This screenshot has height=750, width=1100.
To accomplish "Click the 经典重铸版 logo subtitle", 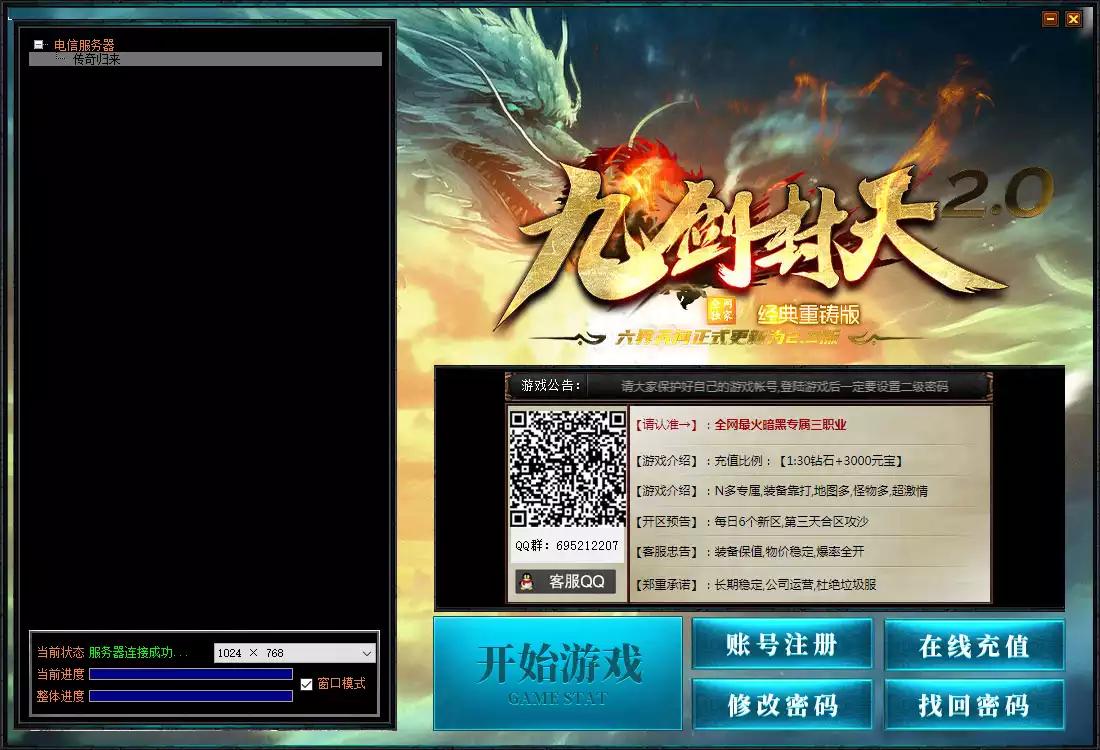I will click(x=809, y=314).
